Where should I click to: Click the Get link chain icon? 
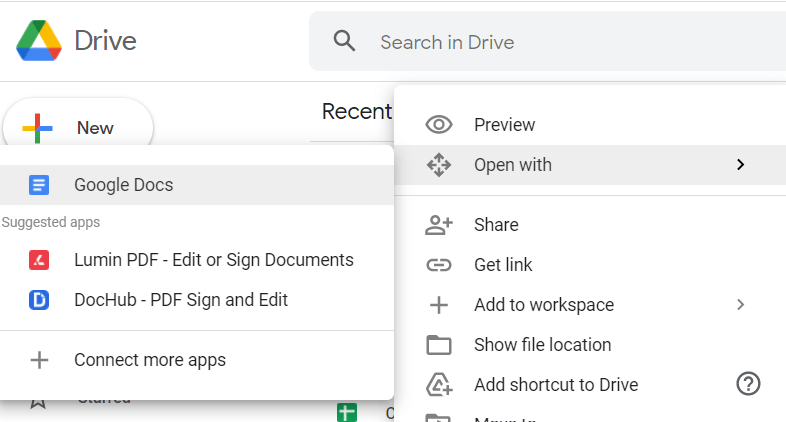pyautogui.click(x=439, y=265)
